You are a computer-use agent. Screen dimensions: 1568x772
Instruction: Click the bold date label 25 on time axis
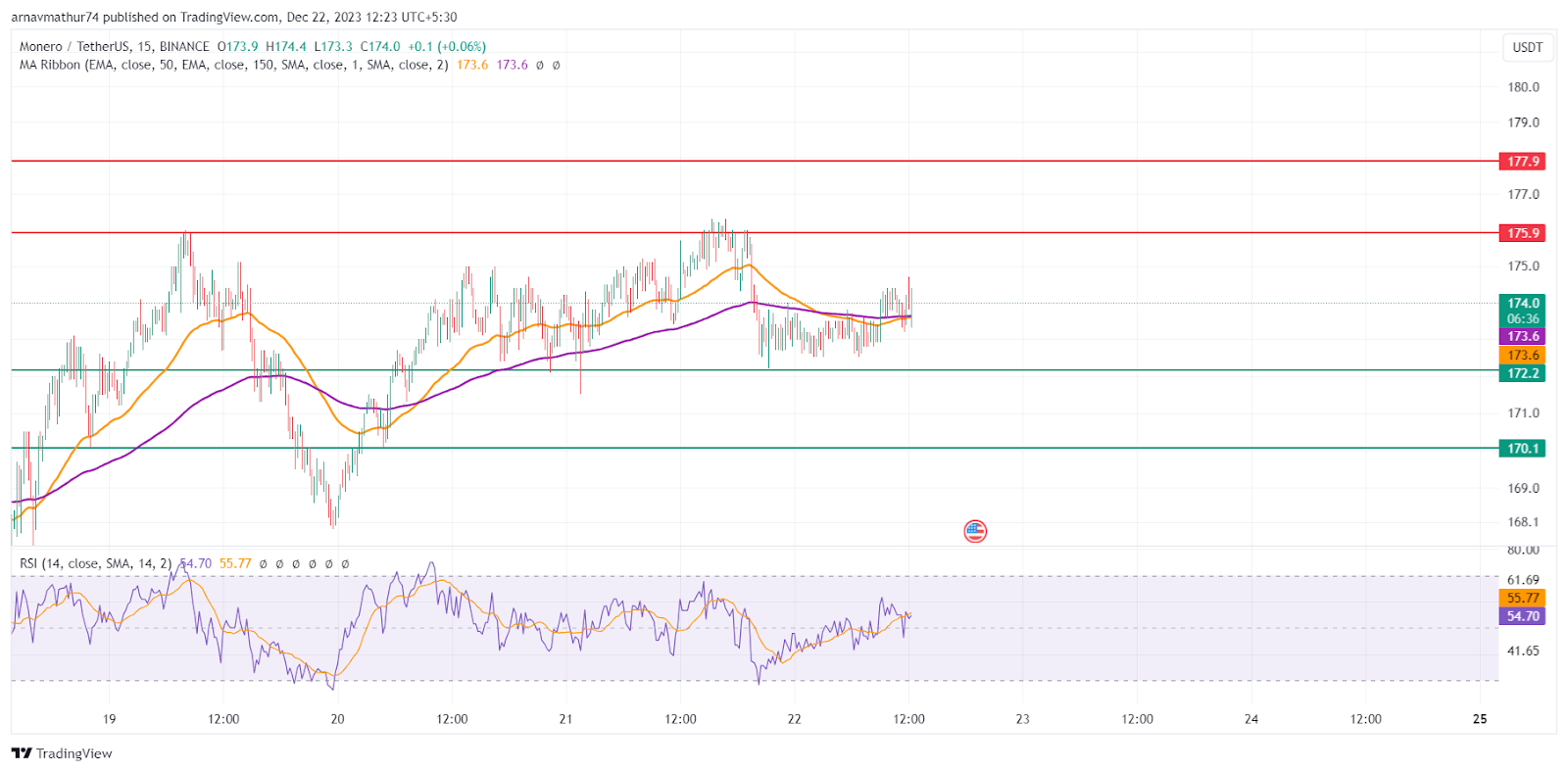pyautogui.click(x=1480, y=719)
